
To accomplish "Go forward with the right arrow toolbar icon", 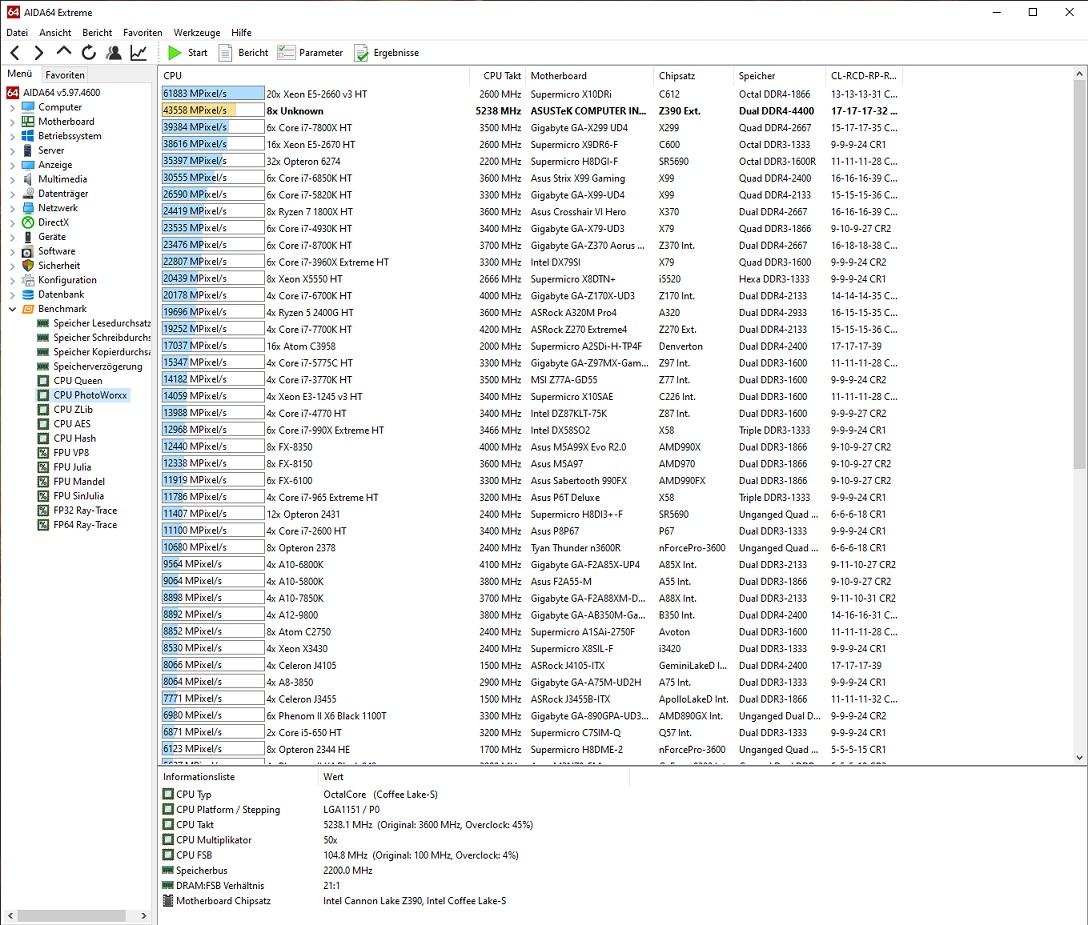I will (x=39, y=53).
